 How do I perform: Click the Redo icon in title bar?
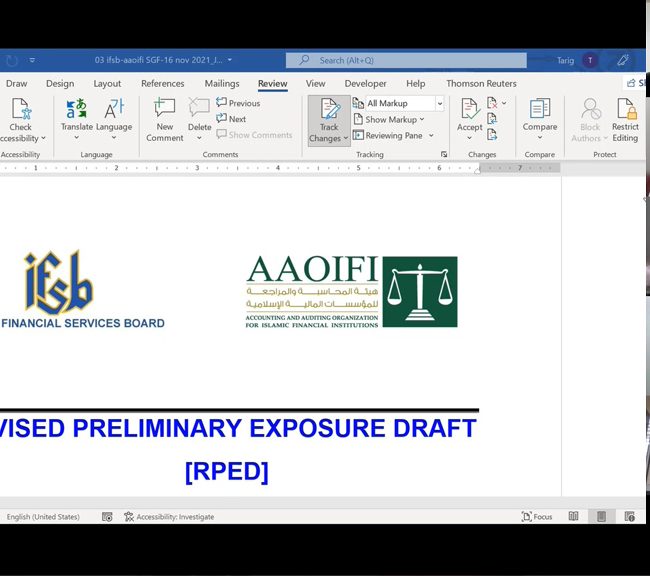(12, 61)
